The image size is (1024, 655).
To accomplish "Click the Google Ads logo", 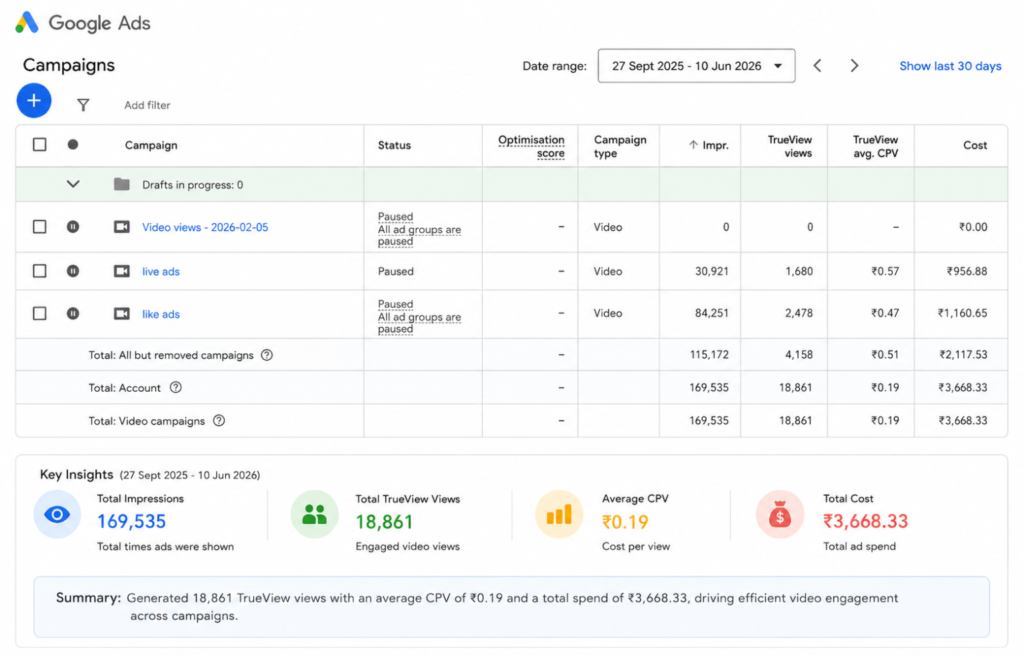I will [83, 23].
